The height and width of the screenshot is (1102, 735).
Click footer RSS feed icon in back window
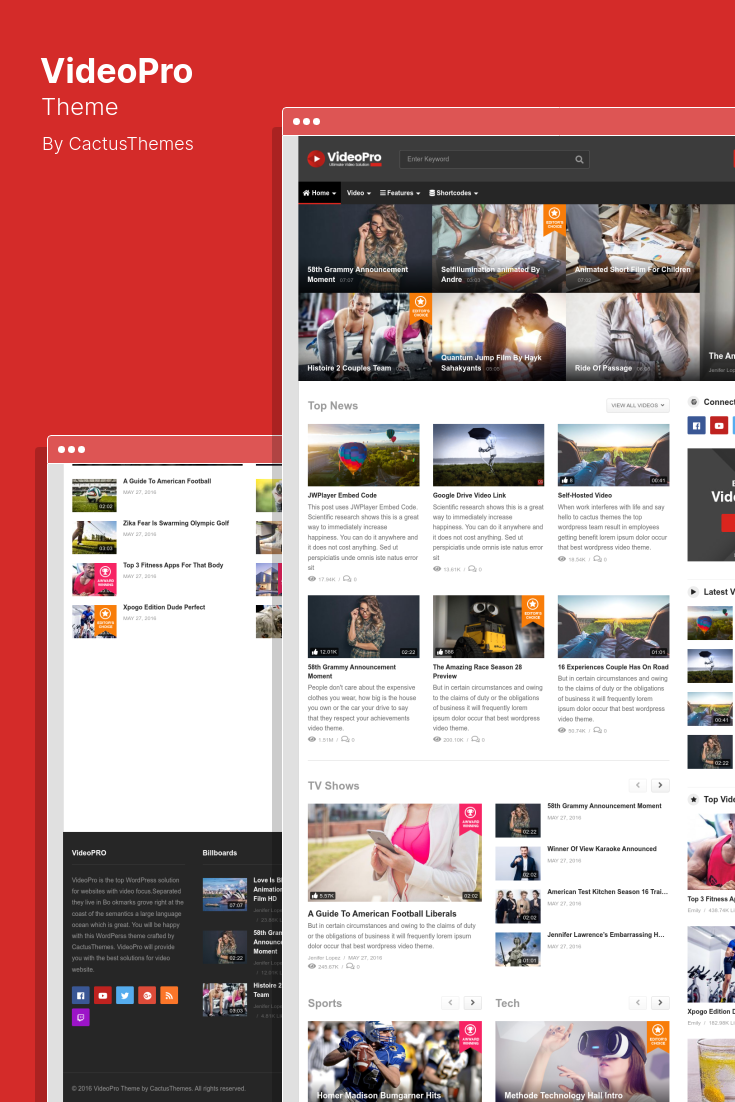169,995
